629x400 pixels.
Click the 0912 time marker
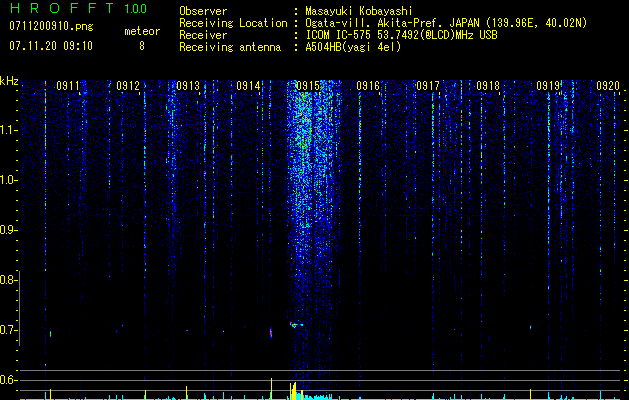tap(128, 85)
